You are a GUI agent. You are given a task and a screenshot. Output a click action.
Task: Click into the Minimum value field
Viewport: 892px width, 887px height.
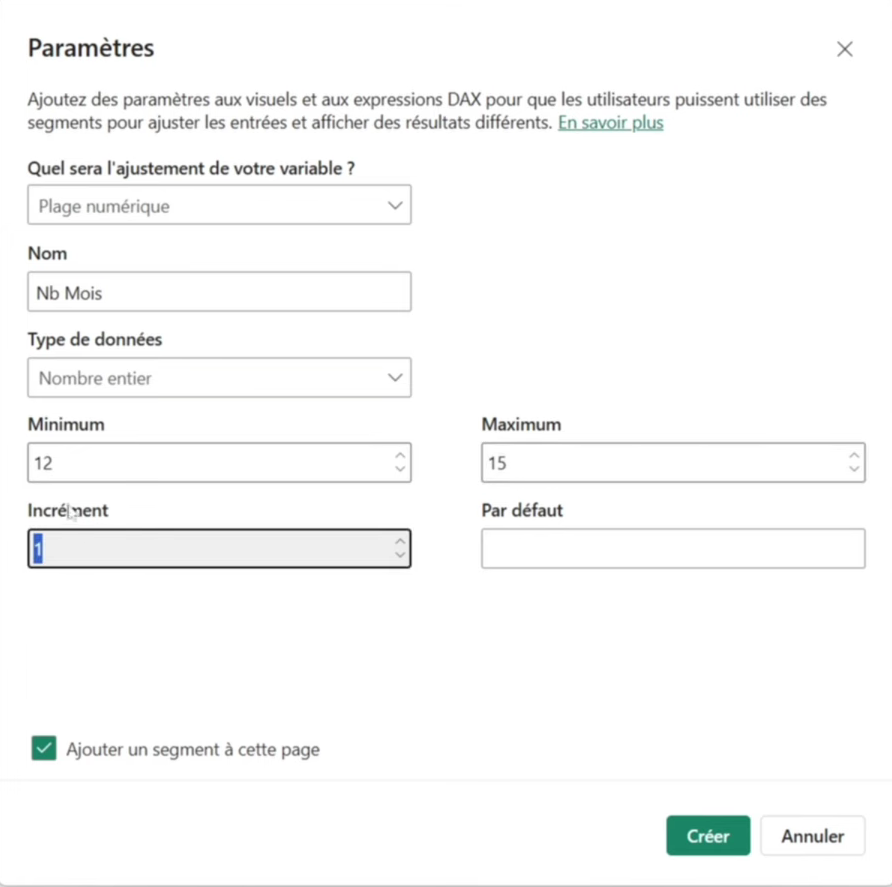coord(200,463)
